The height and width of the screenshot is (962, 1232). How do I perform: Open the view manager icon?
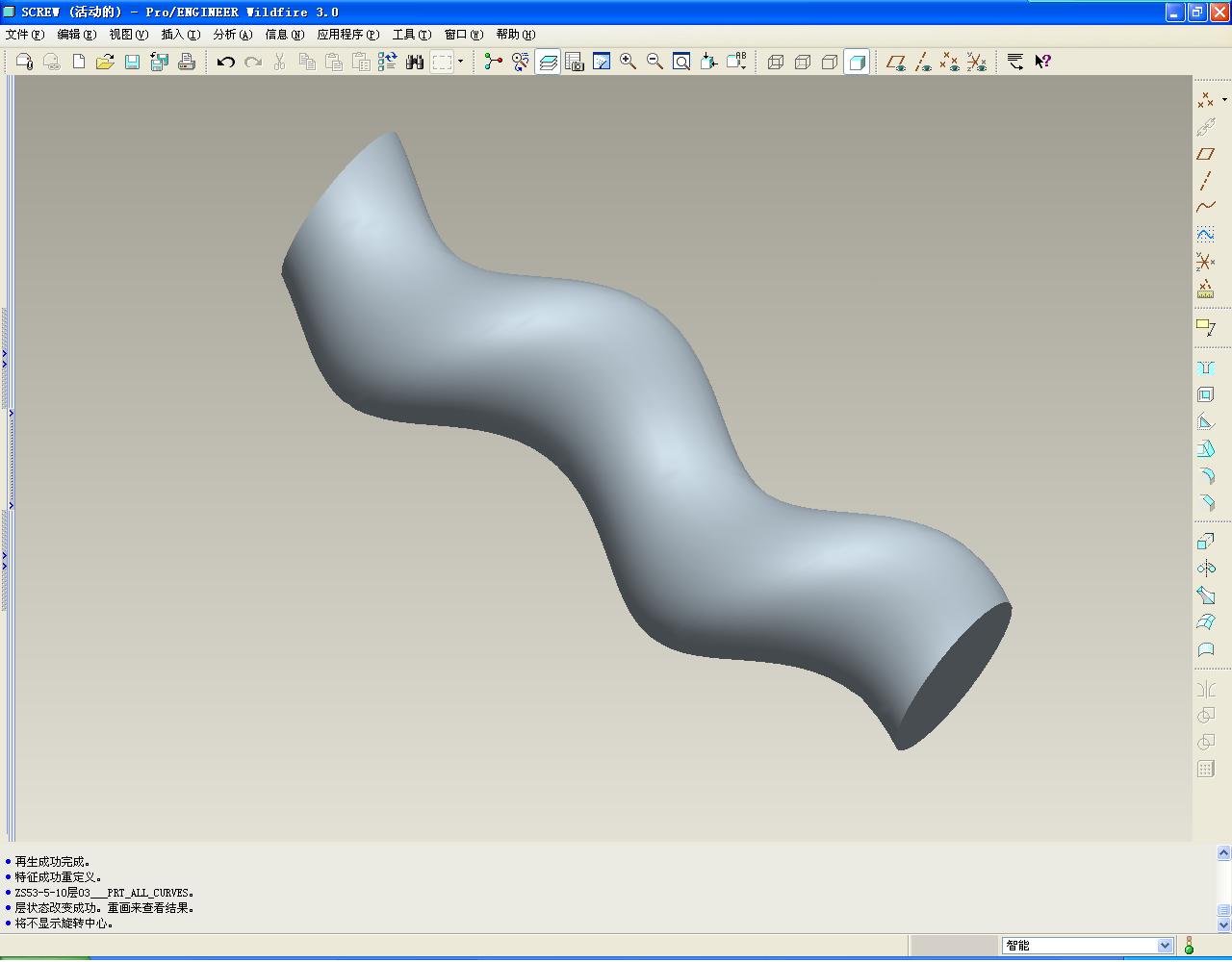coord(575,62)
